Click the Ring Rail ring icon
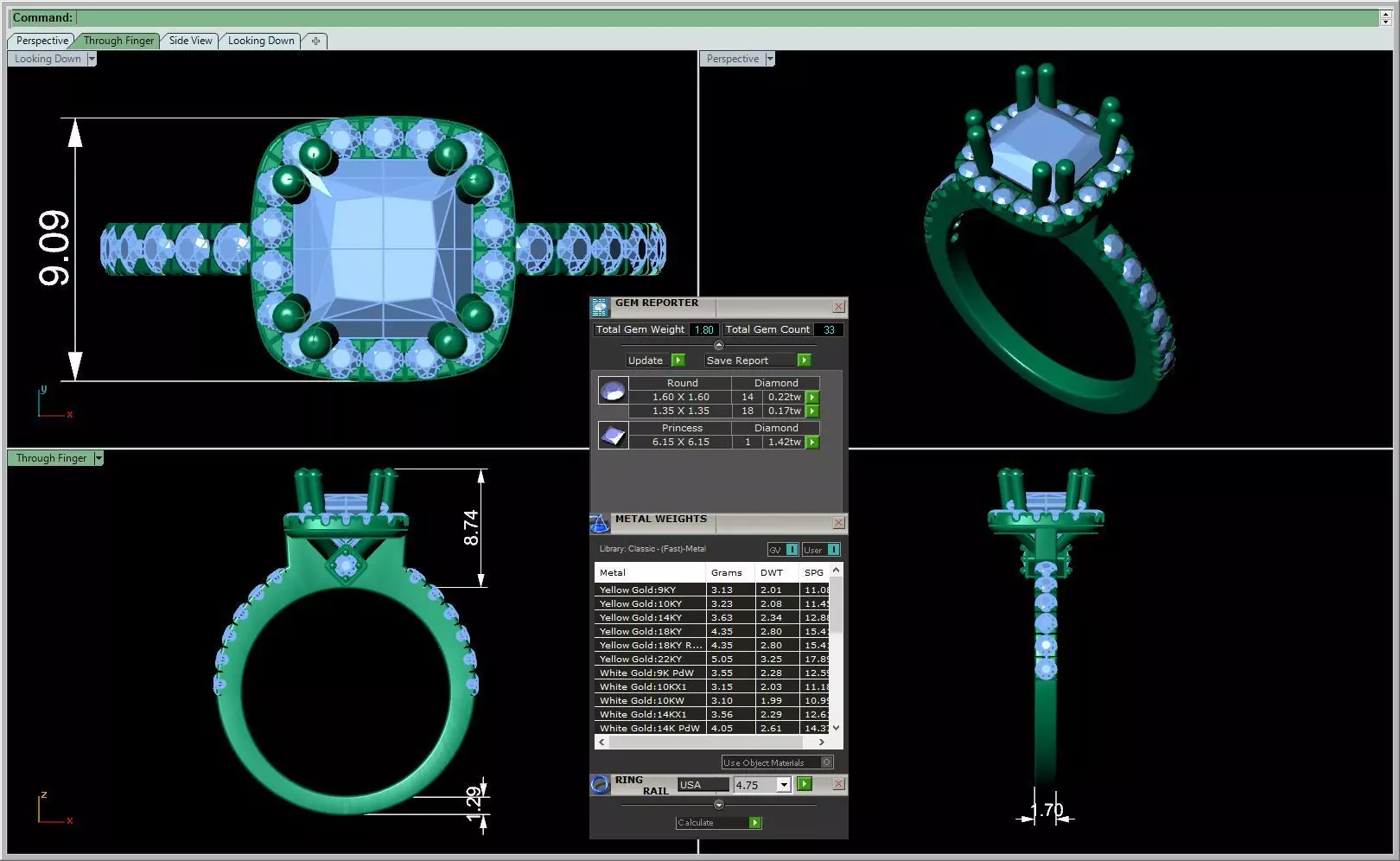1400x861 pixels. point(600,785)
